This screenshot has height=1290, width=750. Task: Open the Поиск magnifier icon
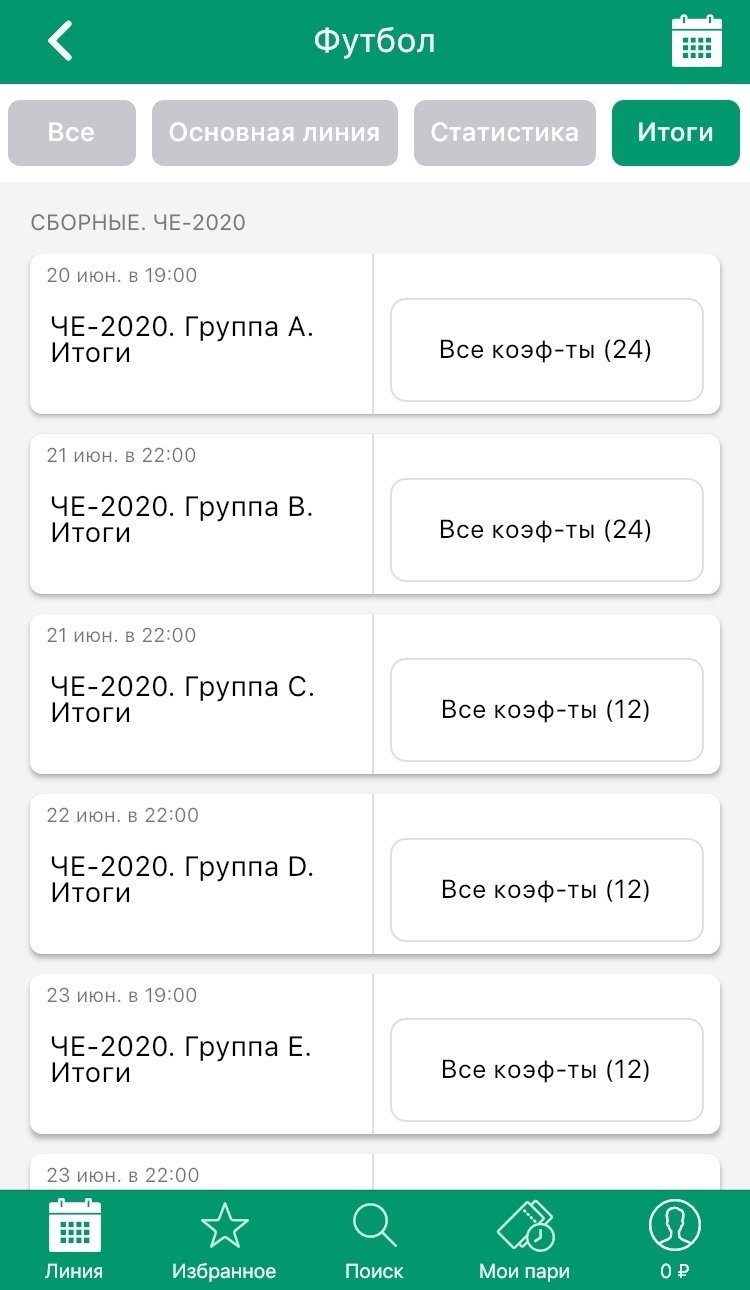[x=374, y=1226]
